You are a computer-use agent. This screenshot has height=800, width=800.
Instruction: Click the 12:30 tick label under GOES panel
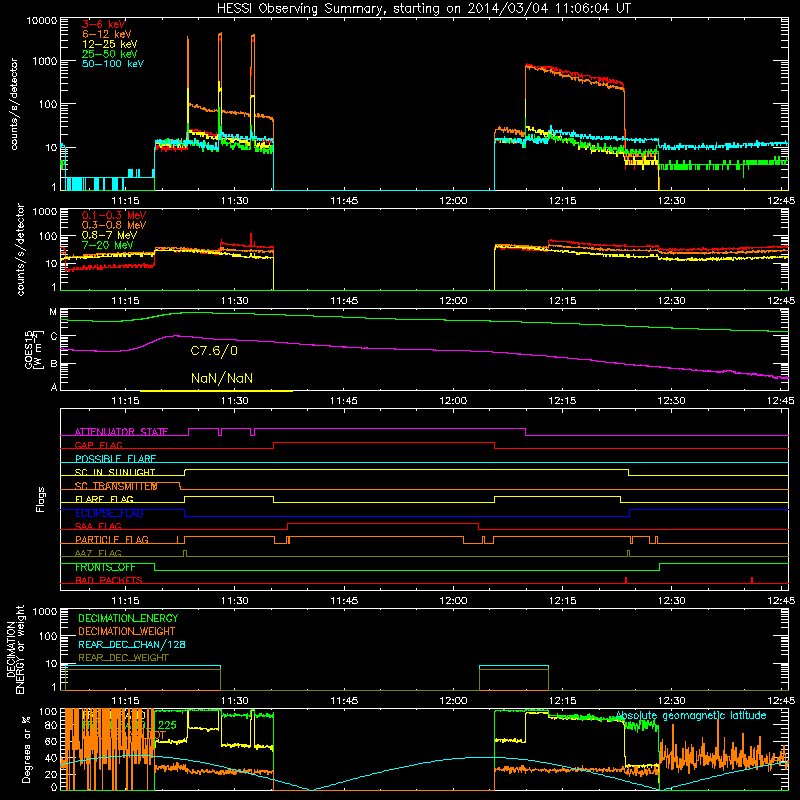(x=671, y=401)
